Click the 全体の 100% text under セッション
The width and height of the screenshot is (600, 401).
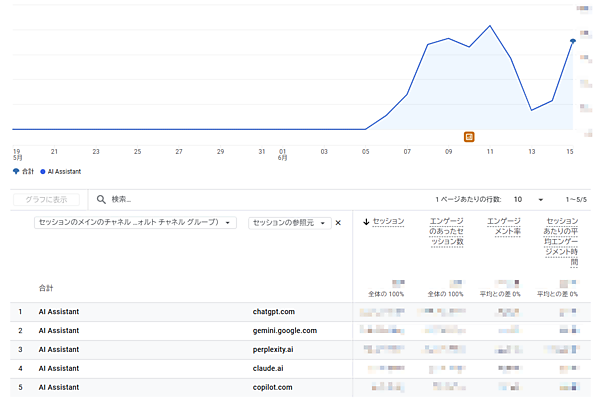(386, 294)
